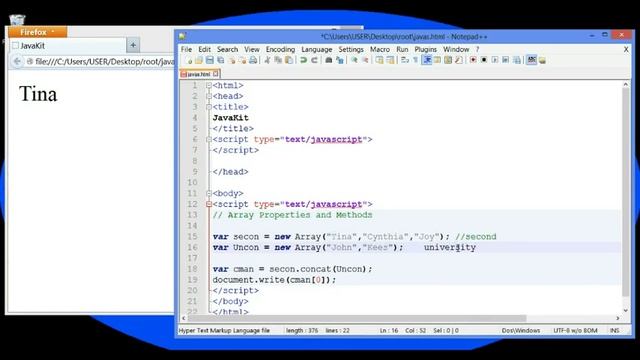This screenshot has width=640, height=360.
Task: Click the Redo toolbar icon
Action: [314, 60]
